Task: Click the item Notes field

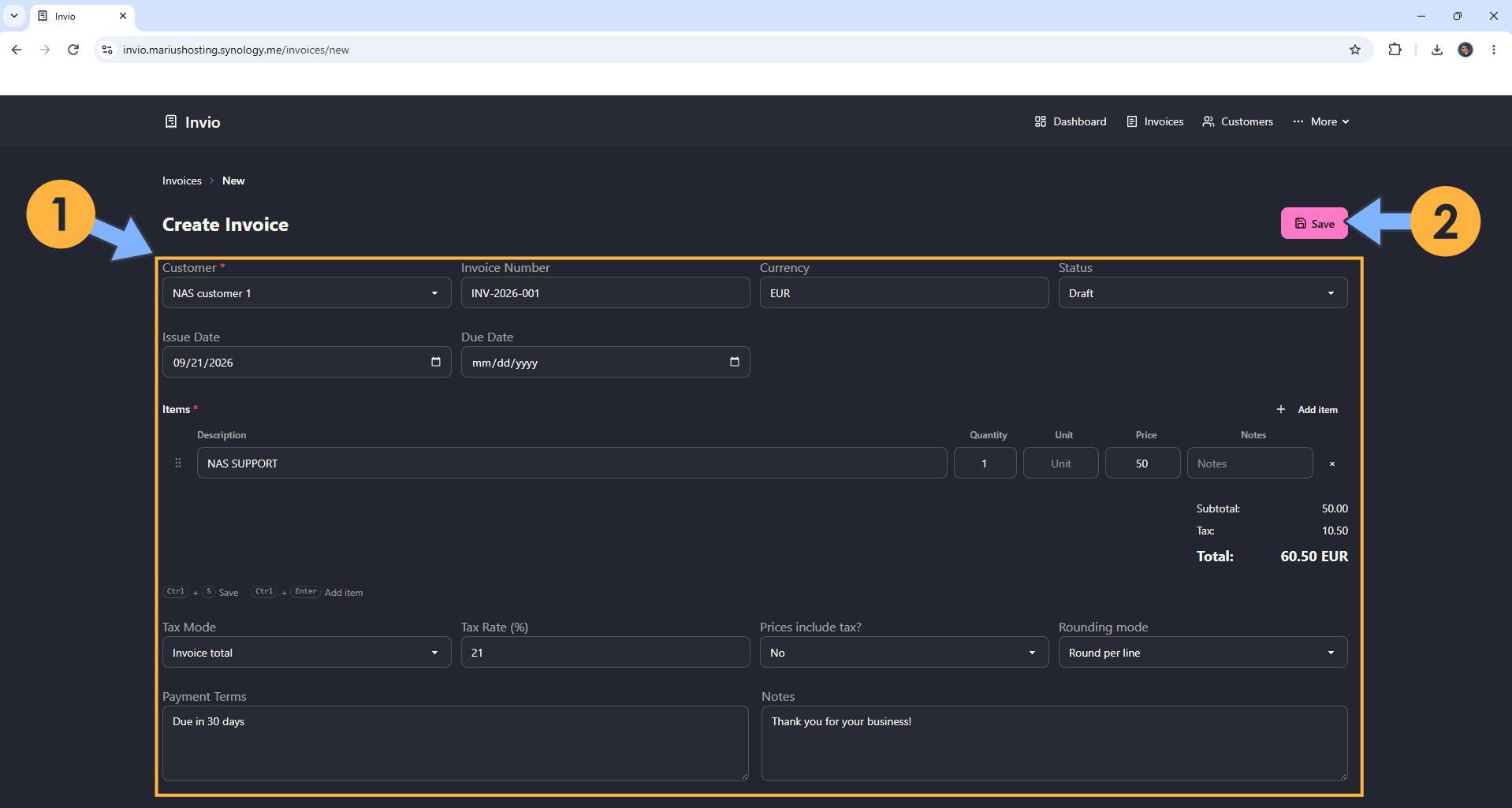Action: 1249,463
